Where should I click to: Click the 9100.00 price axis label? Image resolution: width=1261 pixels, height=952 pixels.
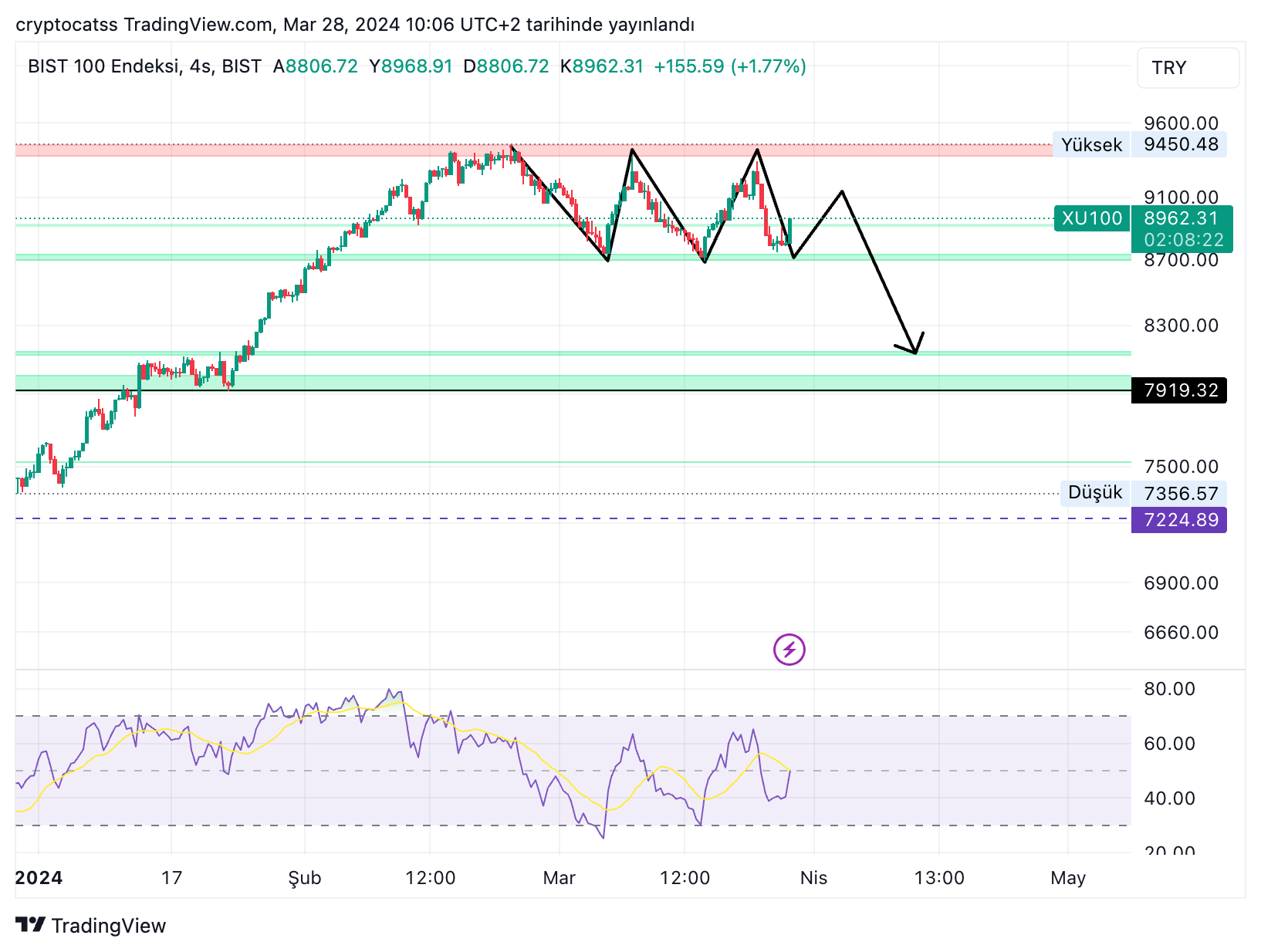tap(1181, 197)
